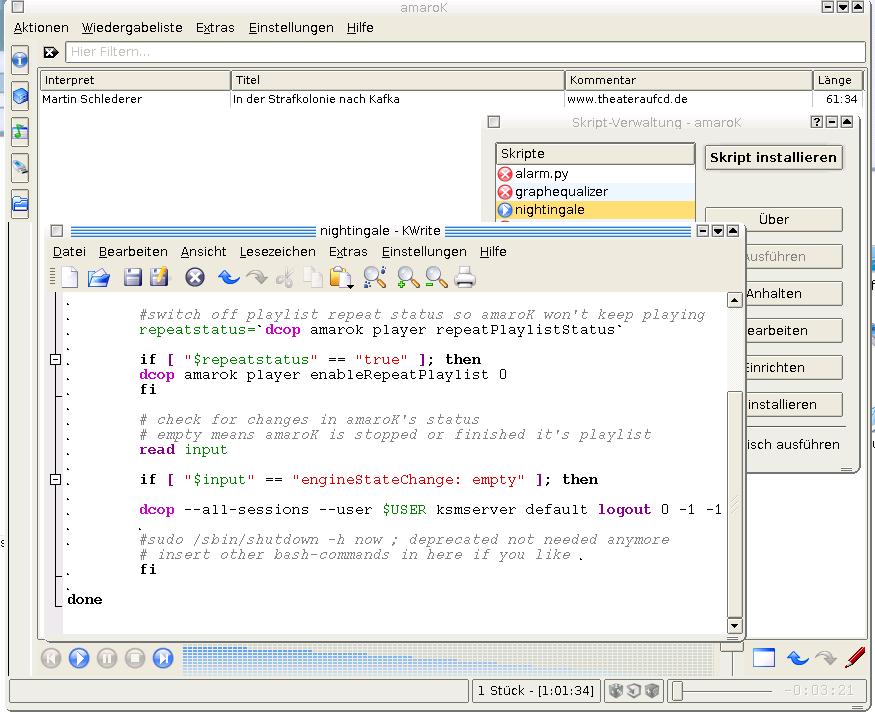875x713 pixels.
Task: Zoom in on the KWrite text
Action: coord(408,277)
